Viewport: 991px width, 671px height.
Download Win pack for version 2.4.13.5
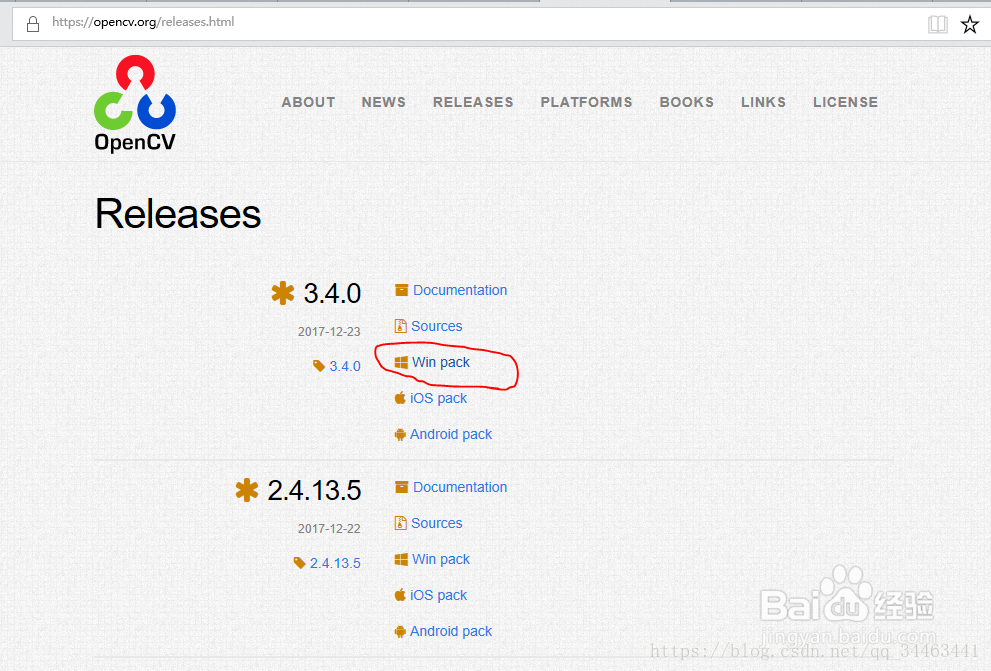click(x=441, y=559)
